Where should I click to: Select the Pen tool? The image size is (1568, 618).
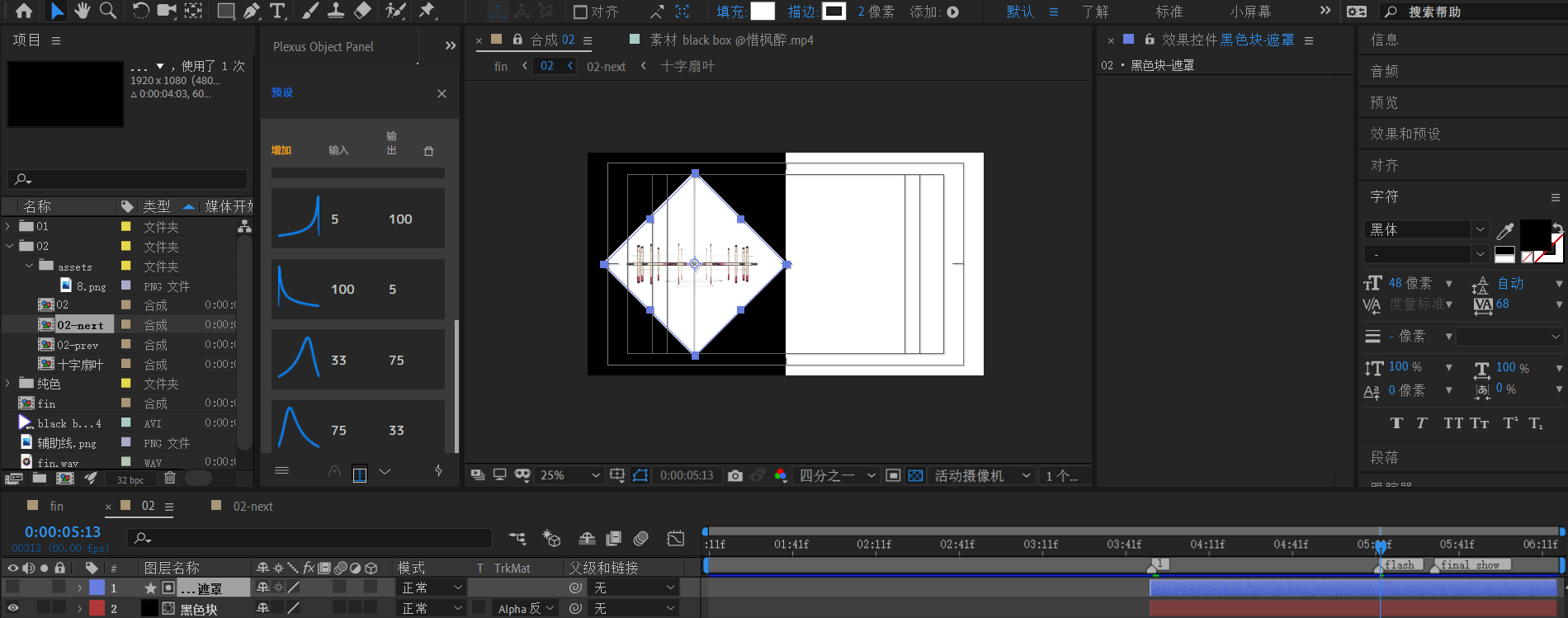point(252,11)
